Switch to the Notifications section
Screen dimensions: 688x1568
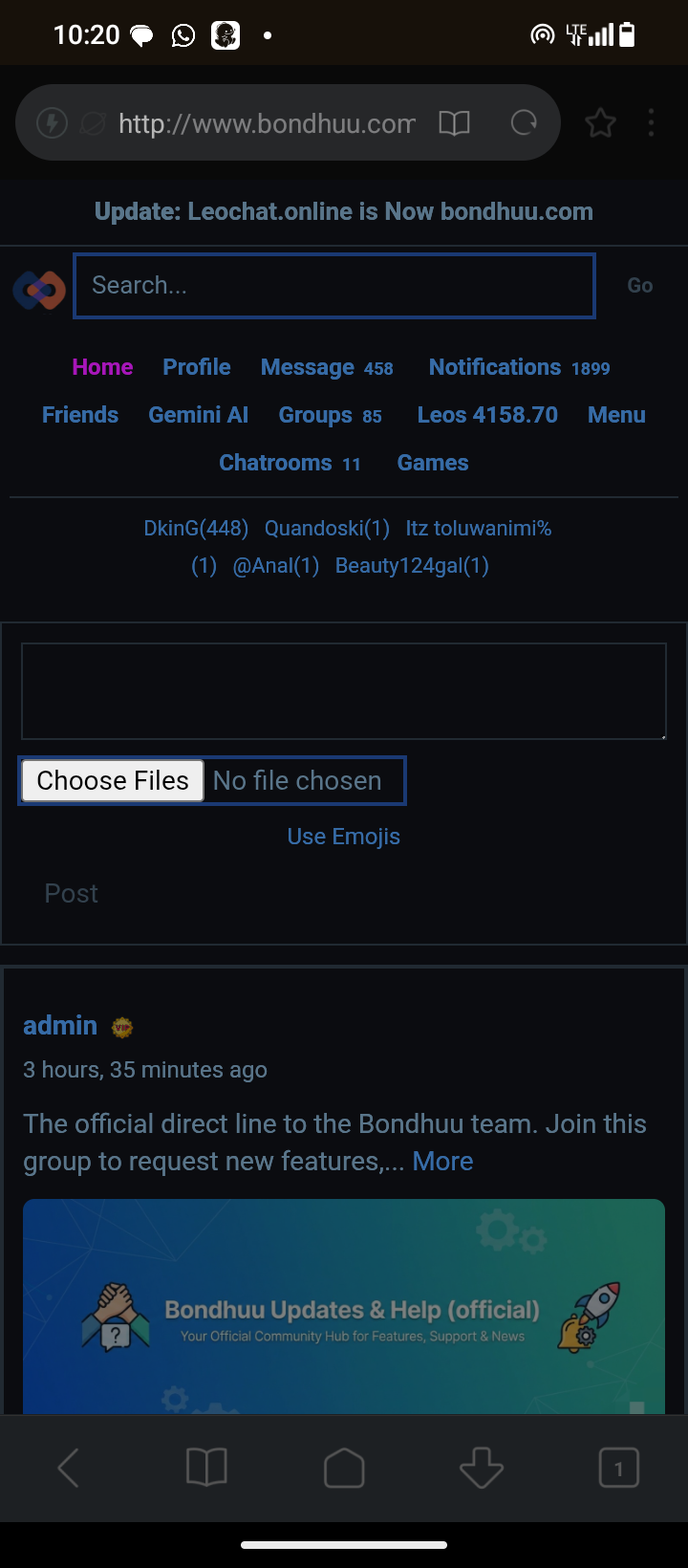(494, 367)
